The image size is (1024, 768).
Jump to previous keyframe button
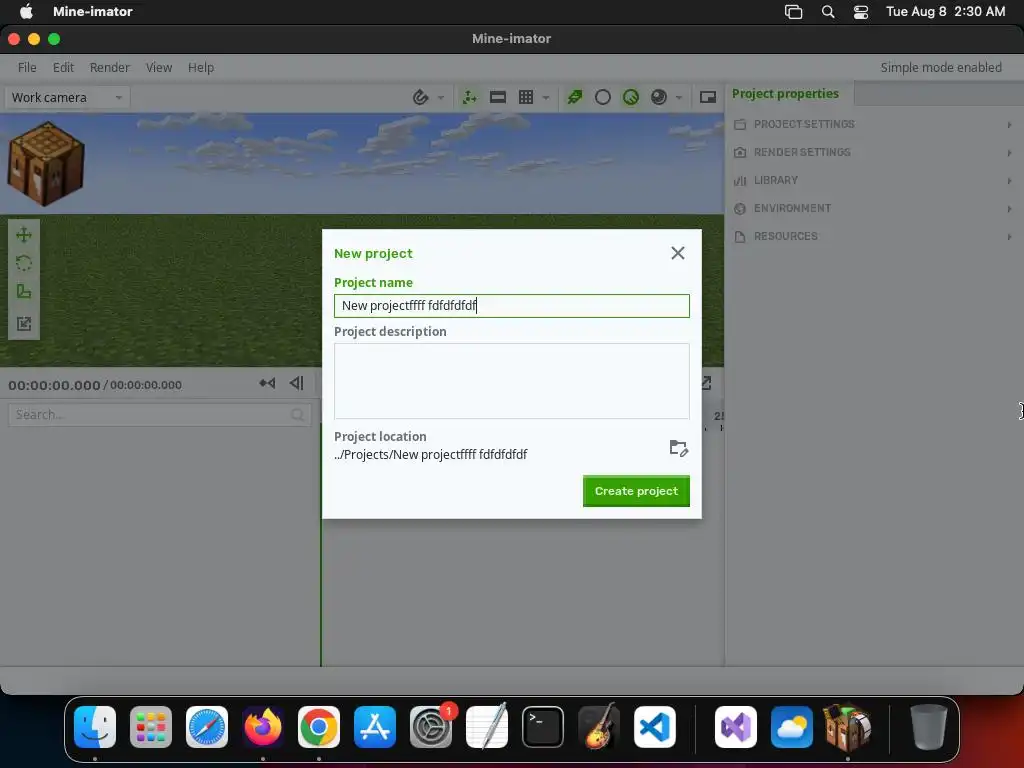point(267,383)
